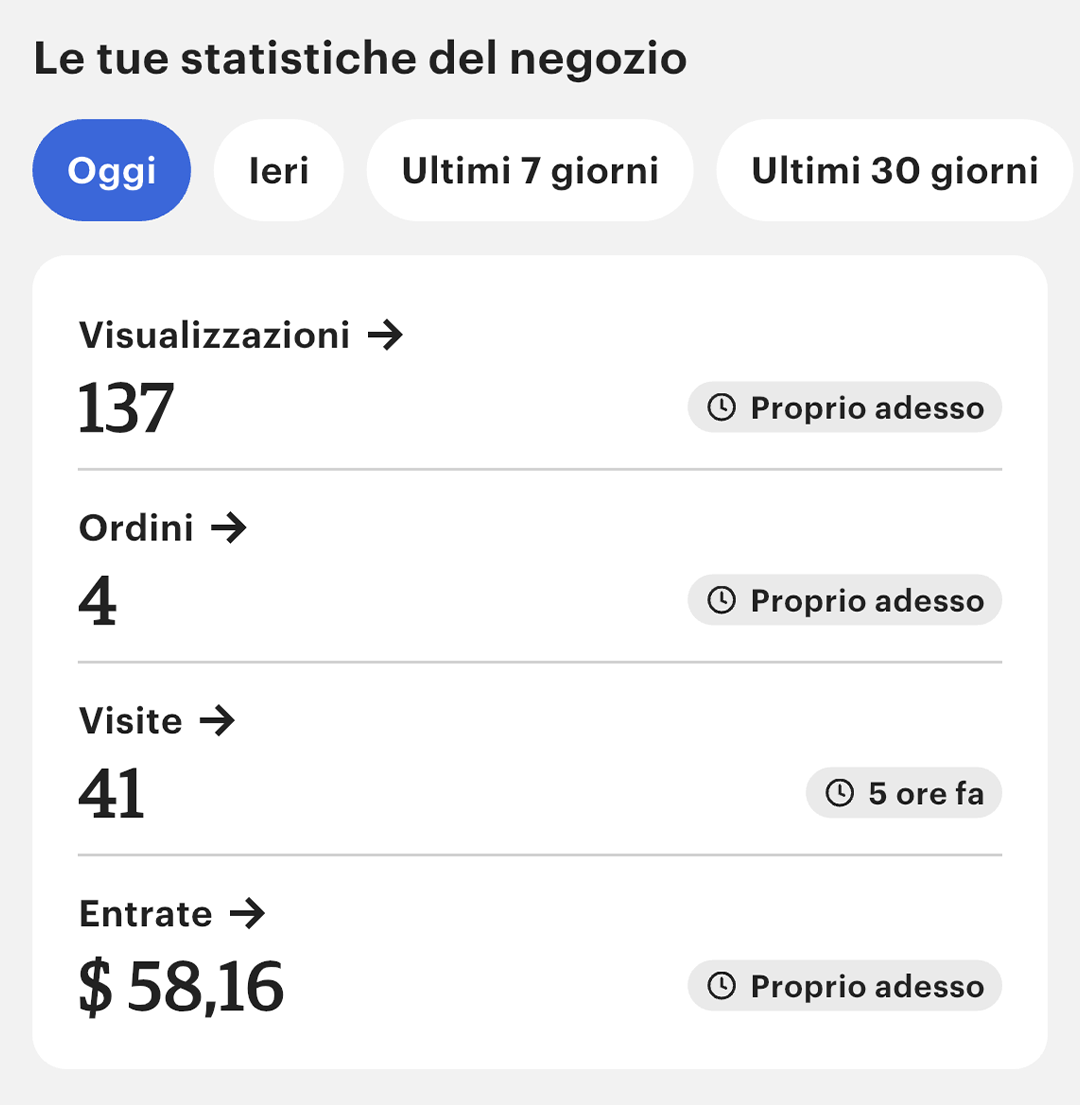Click the 5 ore fa update badge
This screenshot has height=1105, width=1080.
pyautogui.click(x=904, y=793)
